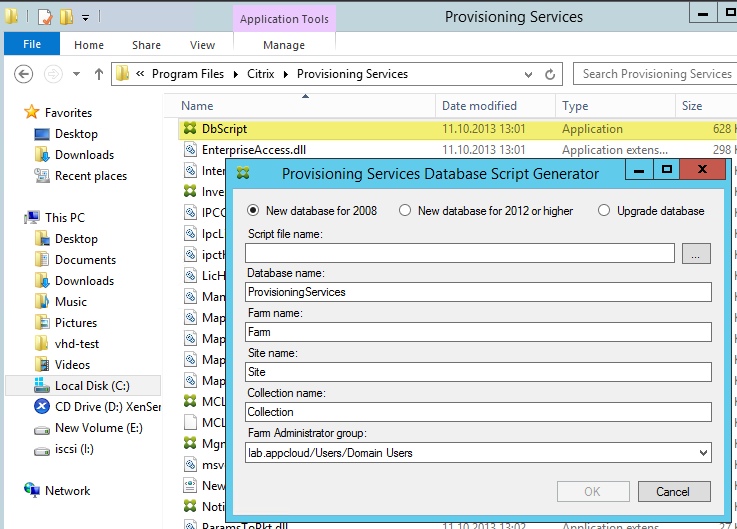Switch to the Share ribbon tab
The width and height of the screenshot is (737, 529).
pos(146,45)
